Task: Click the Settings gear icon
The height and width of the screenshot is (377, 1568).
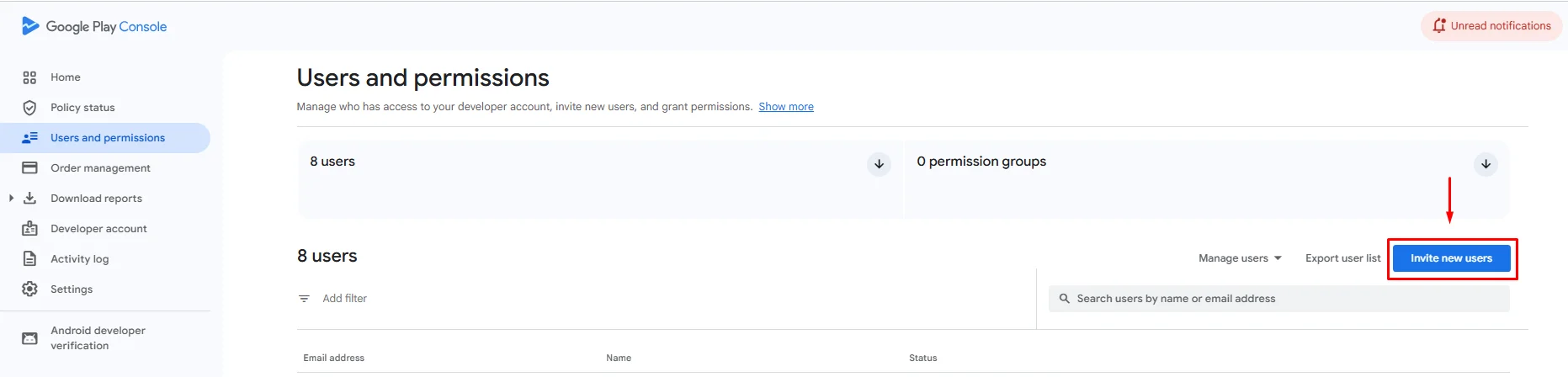Action: coord(29,289)
